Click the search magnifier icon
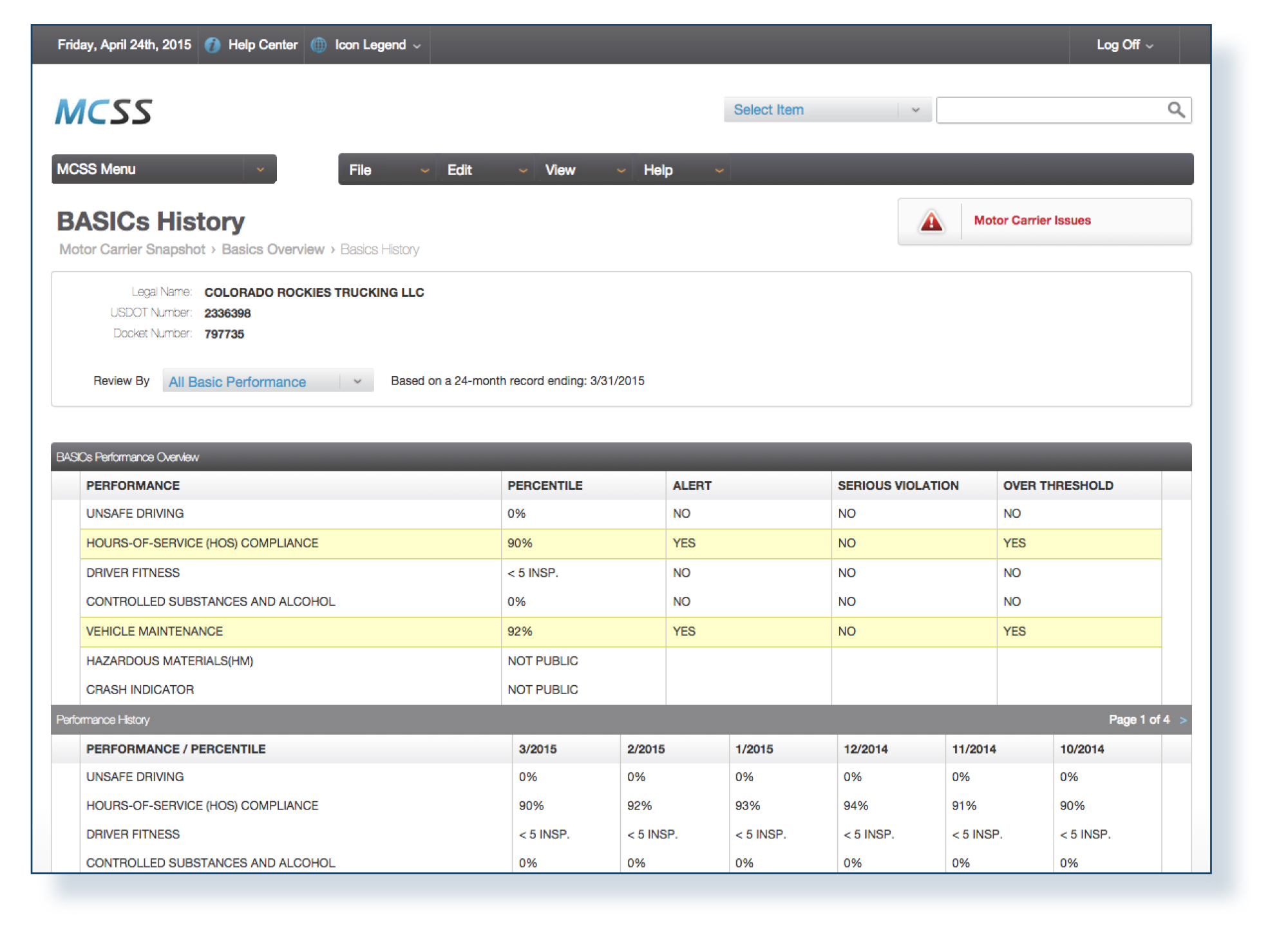 (1176, 110)
